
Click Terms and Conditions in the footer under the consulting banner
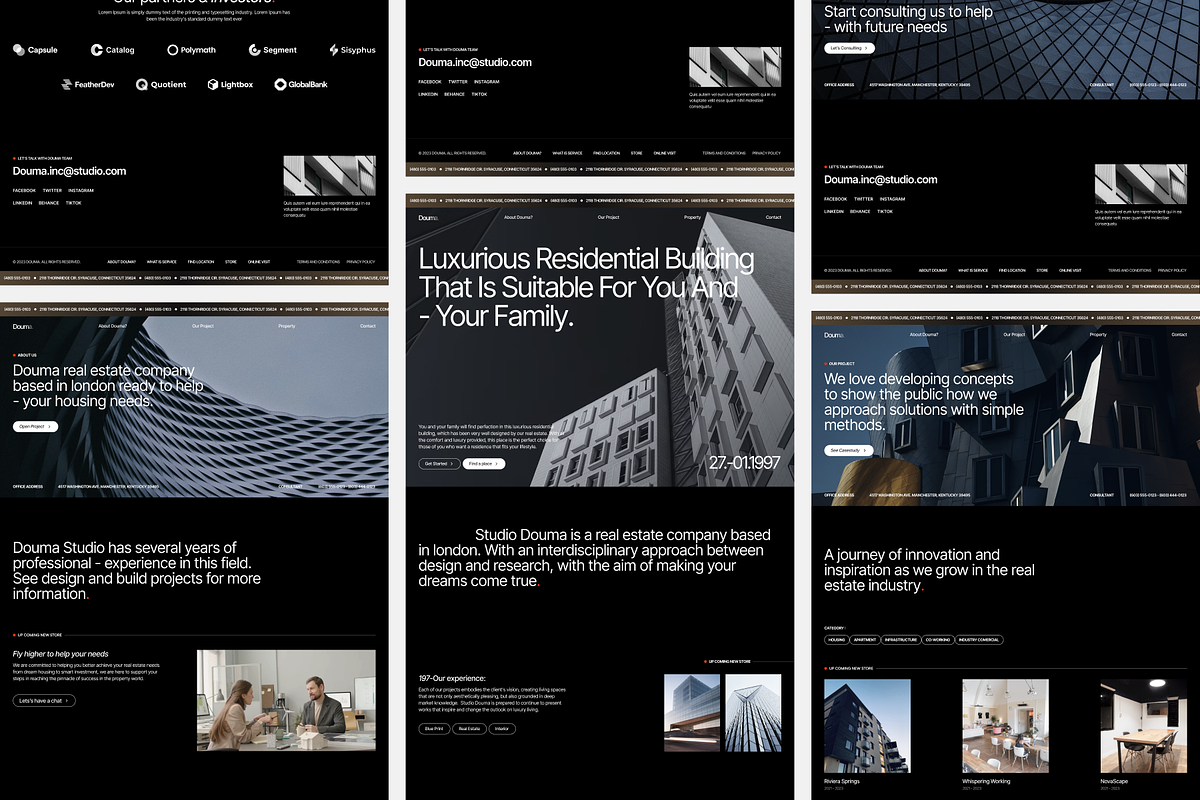coord(1129,270)
